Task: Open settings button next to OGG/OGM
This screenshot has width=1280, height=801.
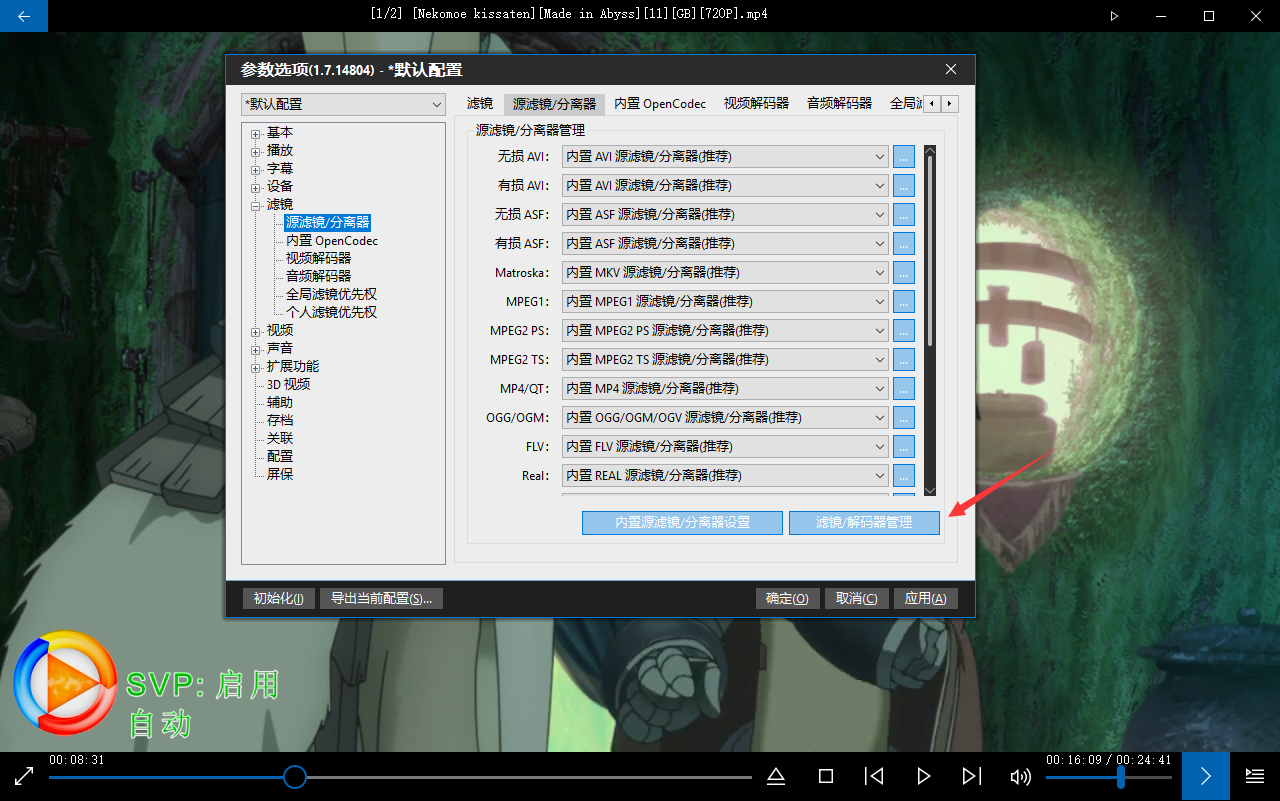Action: 904,418
